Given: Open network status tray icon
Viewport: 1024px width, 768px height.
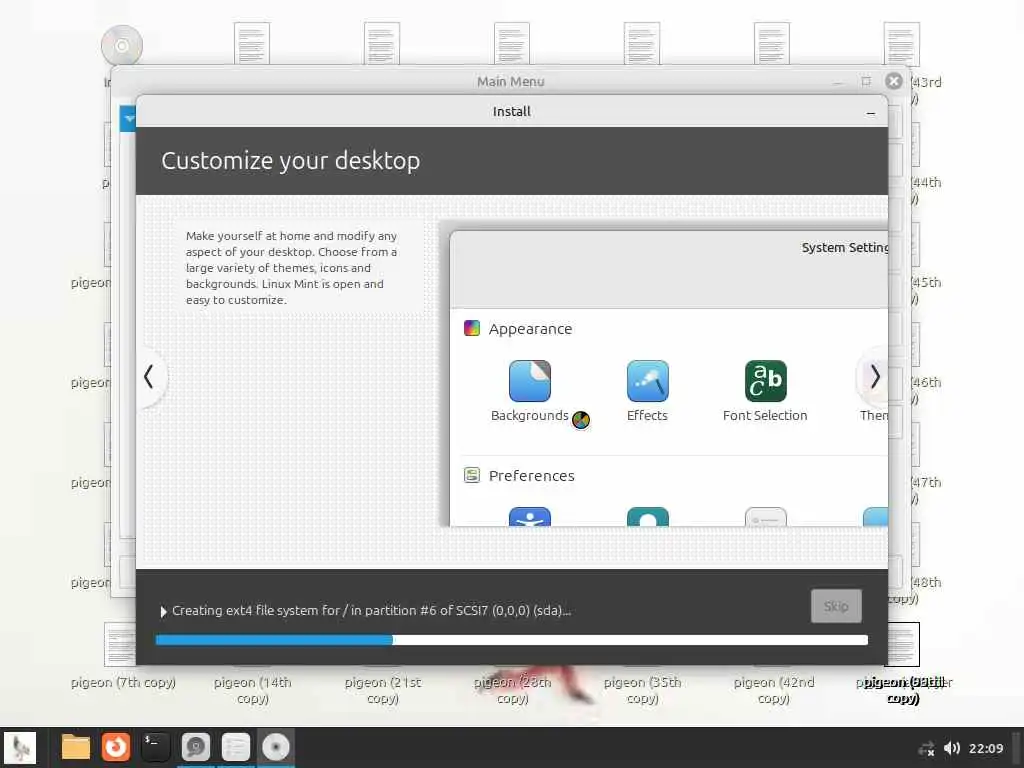Looking at the screenshot, I should pyautogui.click(x=926, y=748).
